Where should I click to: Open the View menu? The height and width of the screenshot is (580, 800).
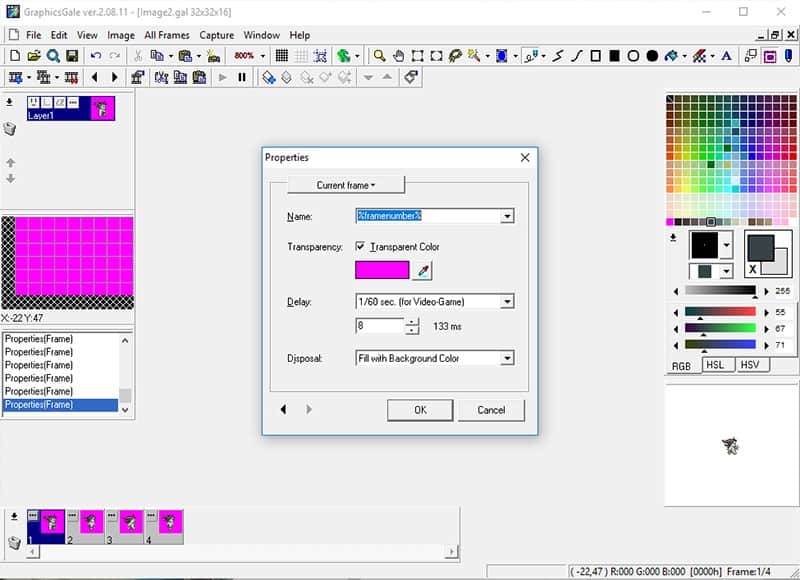pyautogui.click(x=87, y=35)
